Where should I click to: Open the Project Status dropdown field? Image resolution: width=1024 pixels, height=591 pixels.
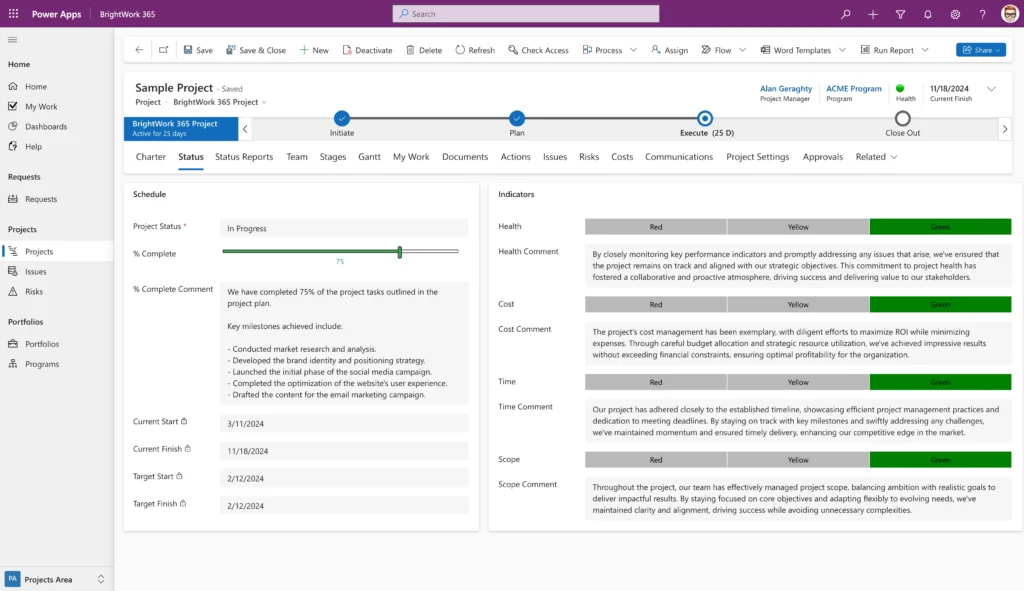[344, 228]
